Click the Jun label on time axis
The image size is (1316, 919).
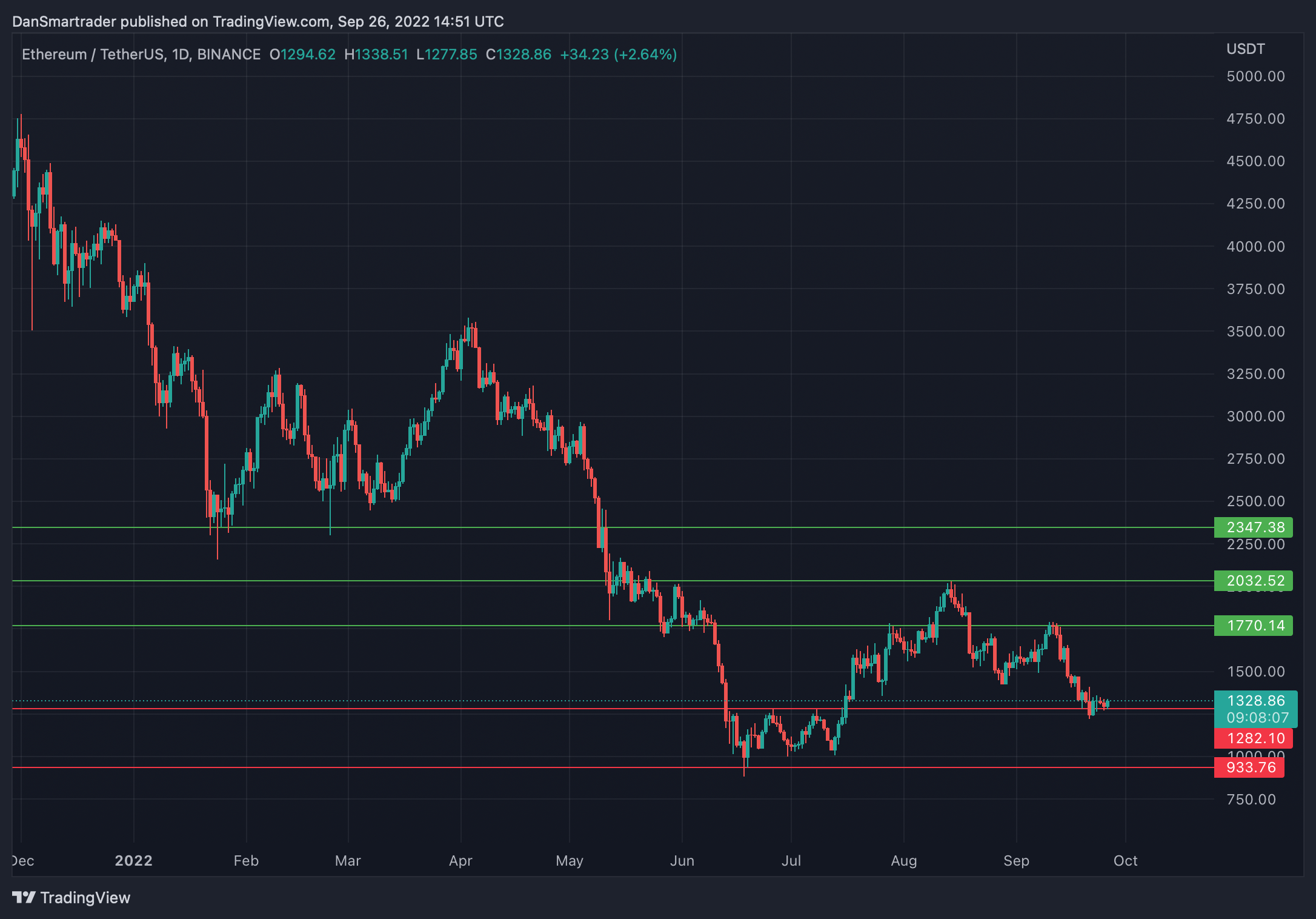[682, 861]
